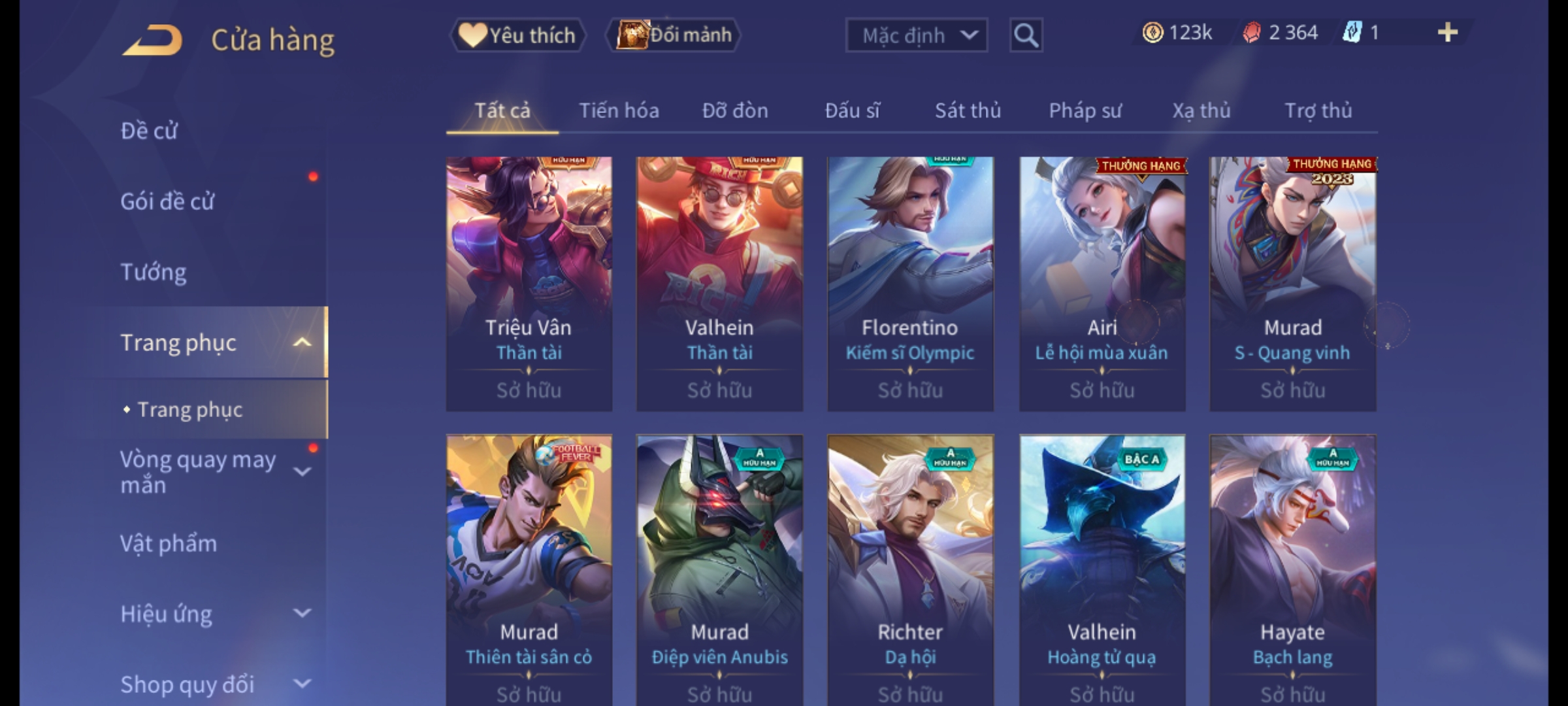This screenshot has width=1568, height=706.
Task: Select the Tiến hóa tab
Action: coord(619,110)
